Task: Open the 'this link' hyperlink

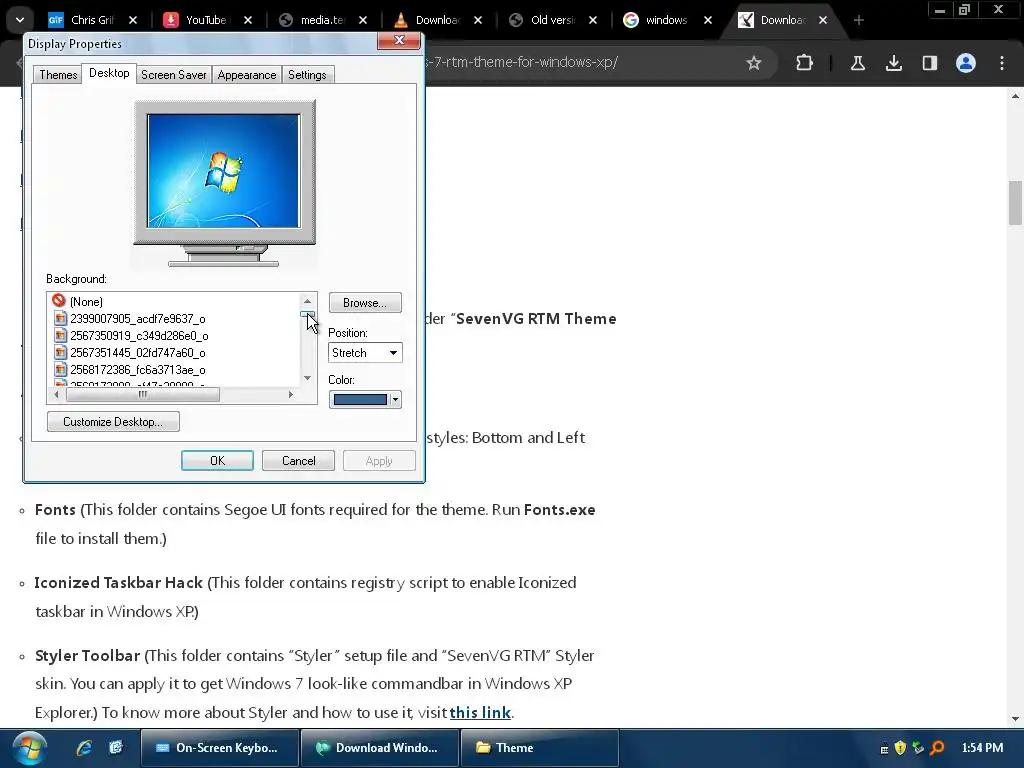Action: [480, 712]
